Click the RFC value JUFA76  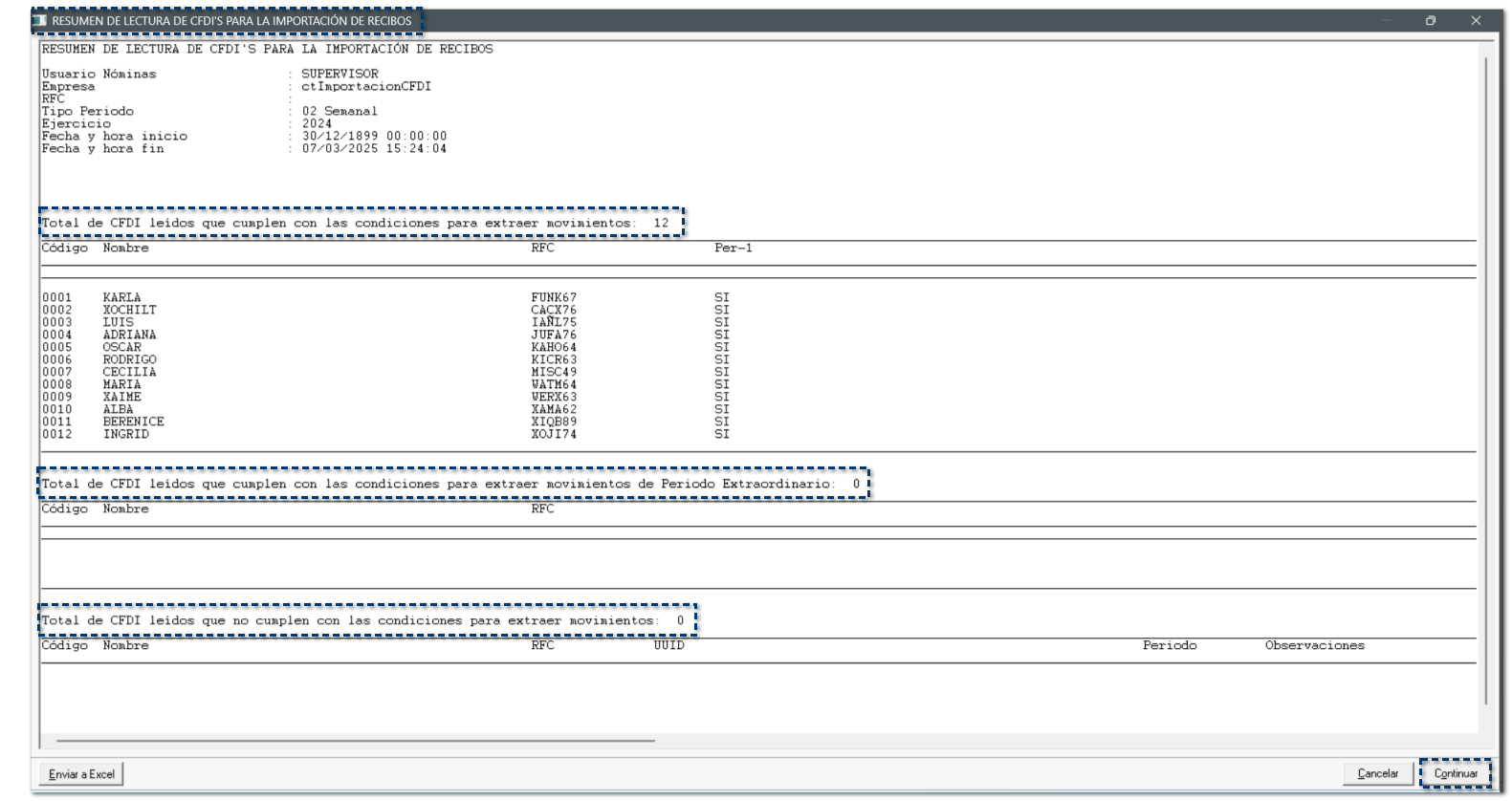pyautogui.click(x=554, y=335)
